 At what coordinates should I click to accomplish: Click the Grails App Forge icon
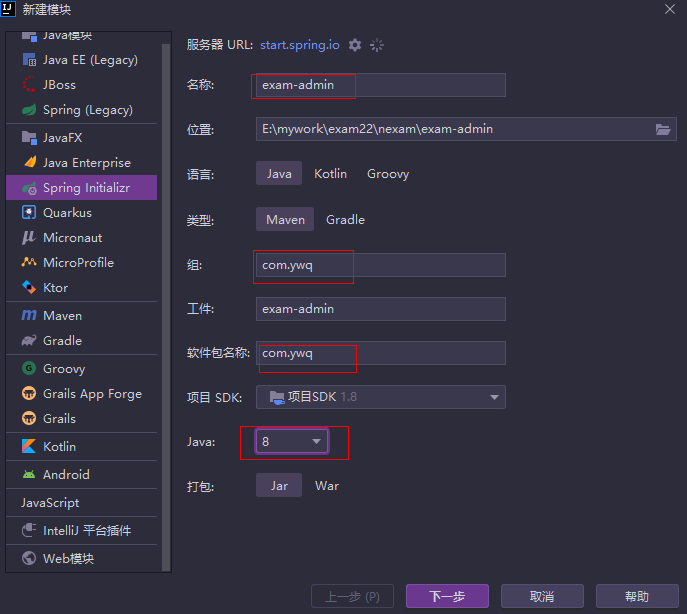point(29,393)
